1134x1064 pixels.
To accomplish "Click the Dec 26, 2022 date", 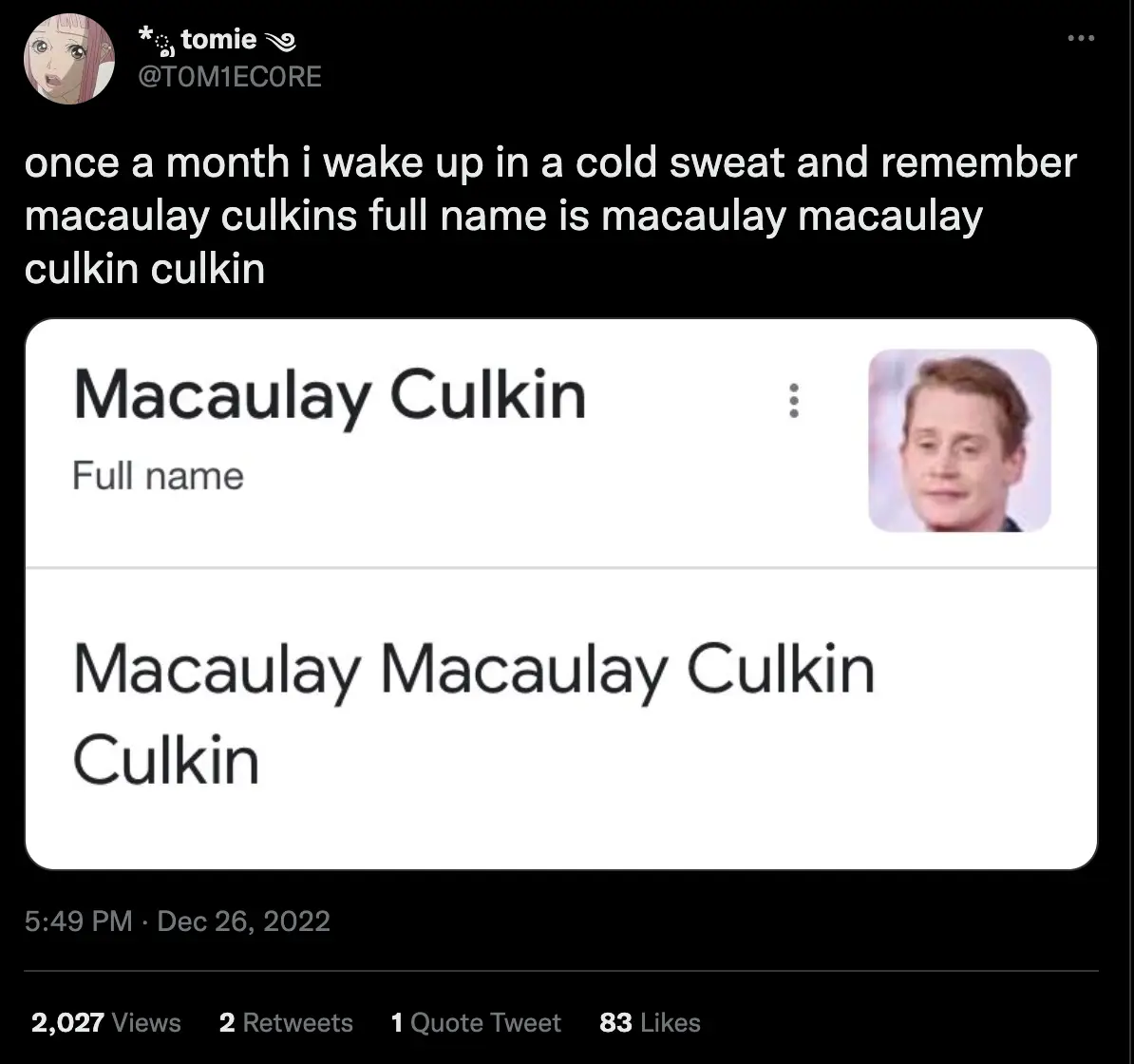I will point(244,921).
